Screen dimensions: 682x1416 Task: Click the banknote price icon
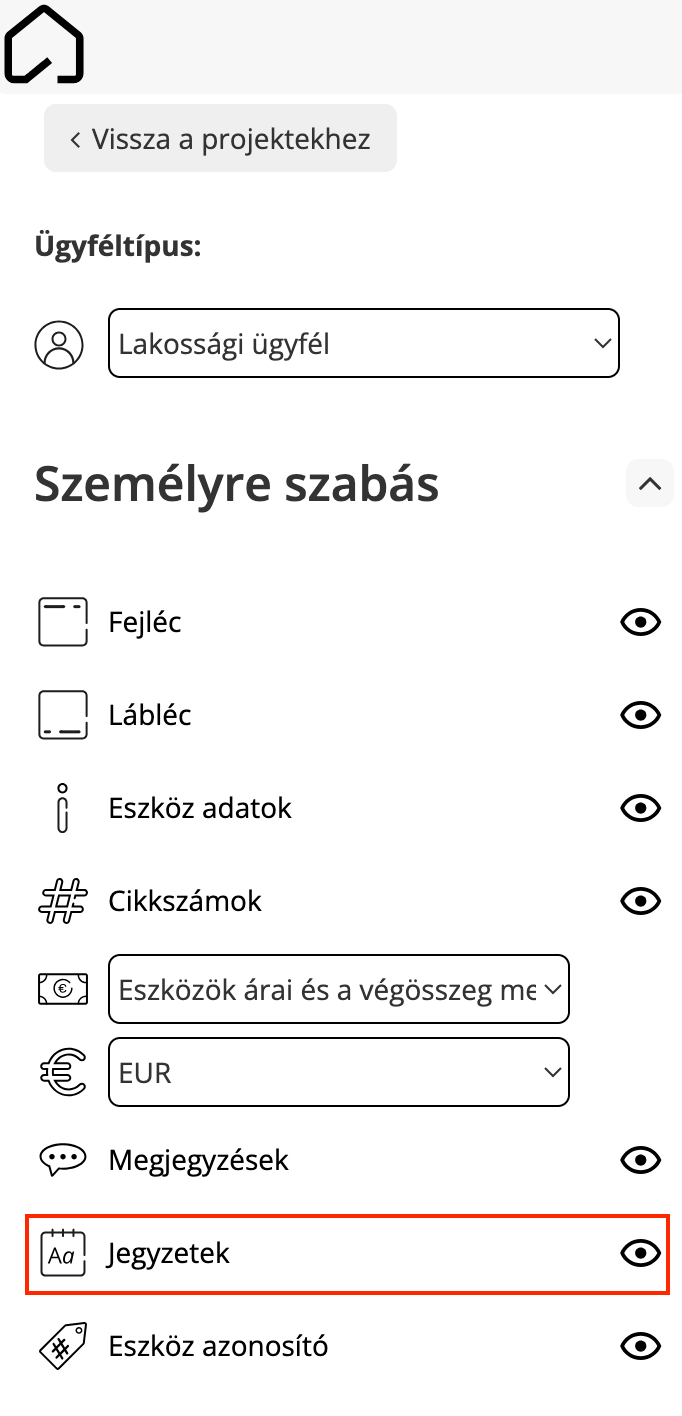point(63,990)
